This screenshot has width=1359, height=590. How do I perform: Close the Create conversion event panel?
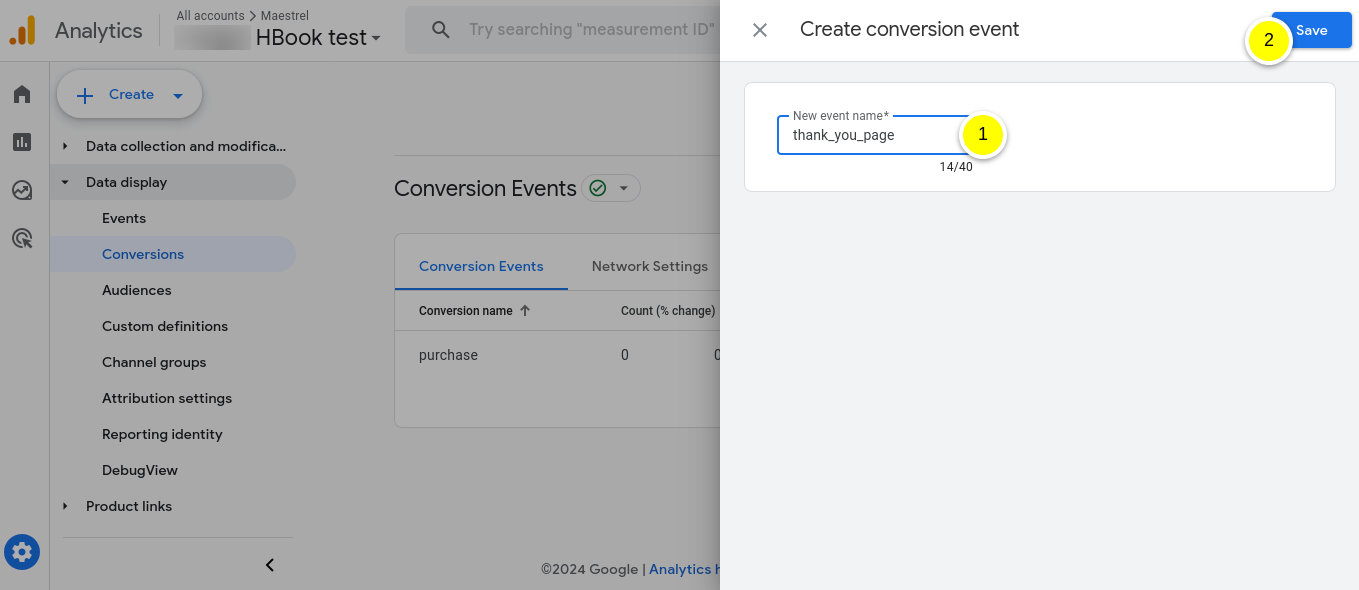pos(759,29)
